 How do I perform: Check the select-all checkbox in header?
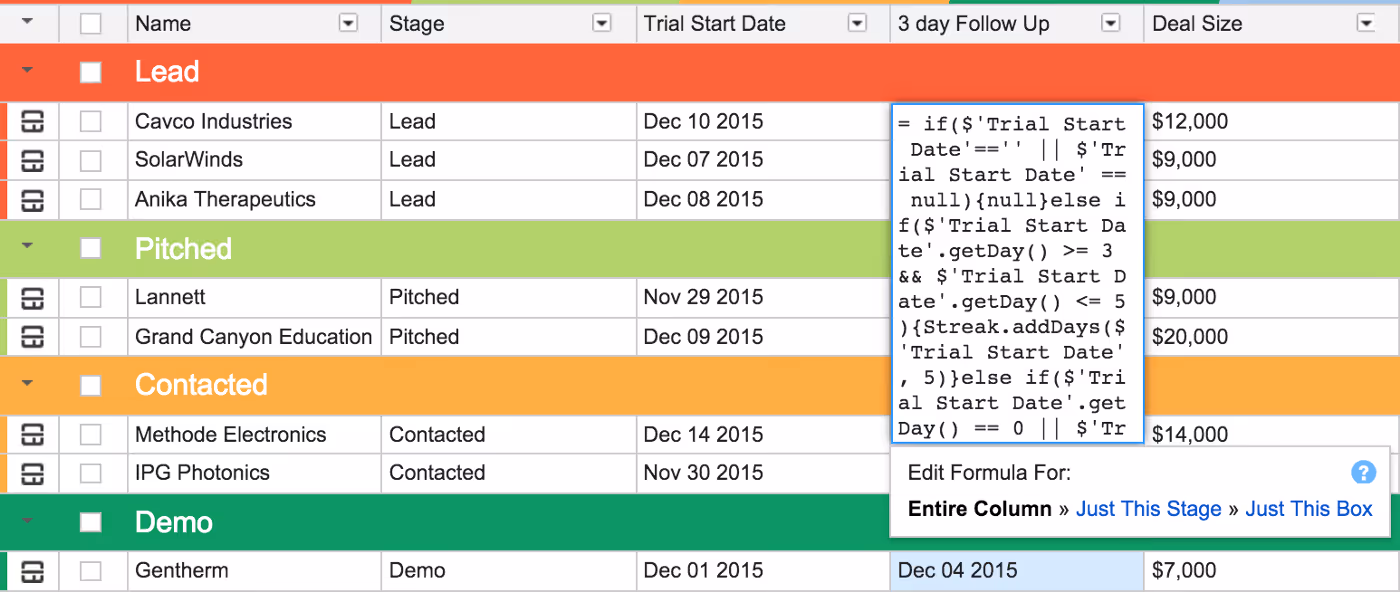[91, 24]
